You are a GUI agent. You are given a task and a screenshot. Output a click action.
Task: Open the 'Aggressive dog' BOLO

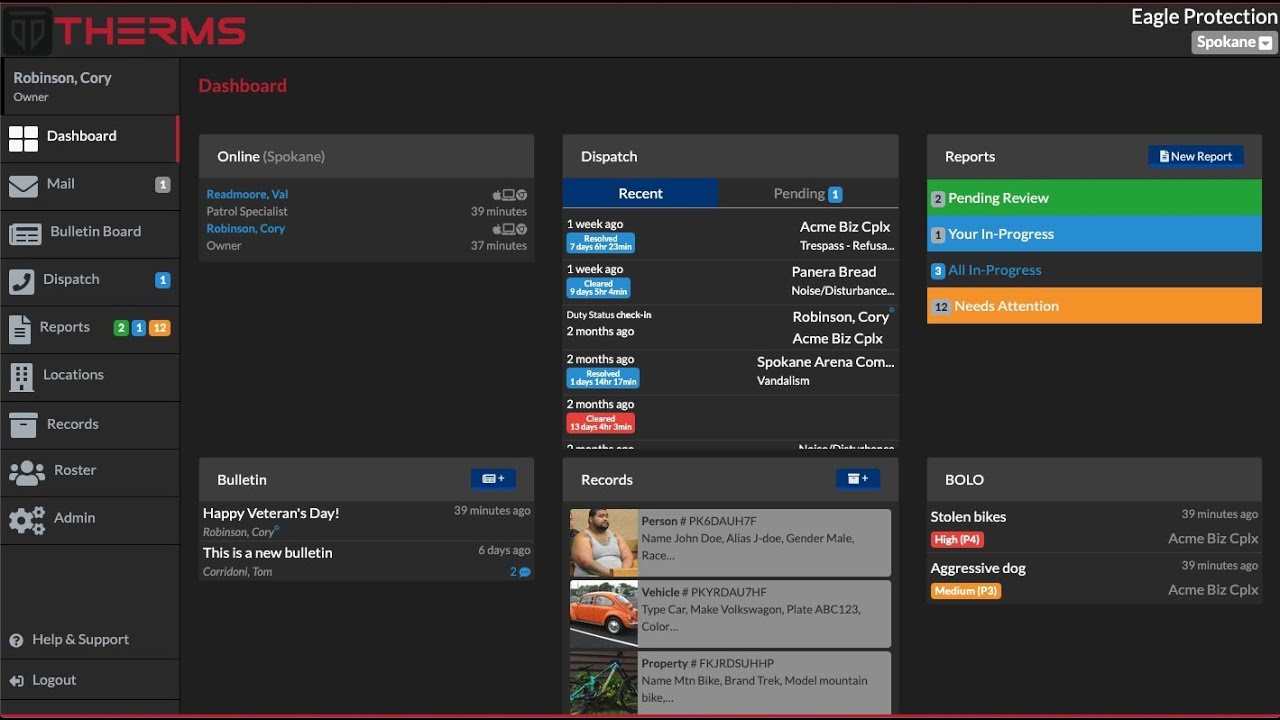tap(978, 568)
